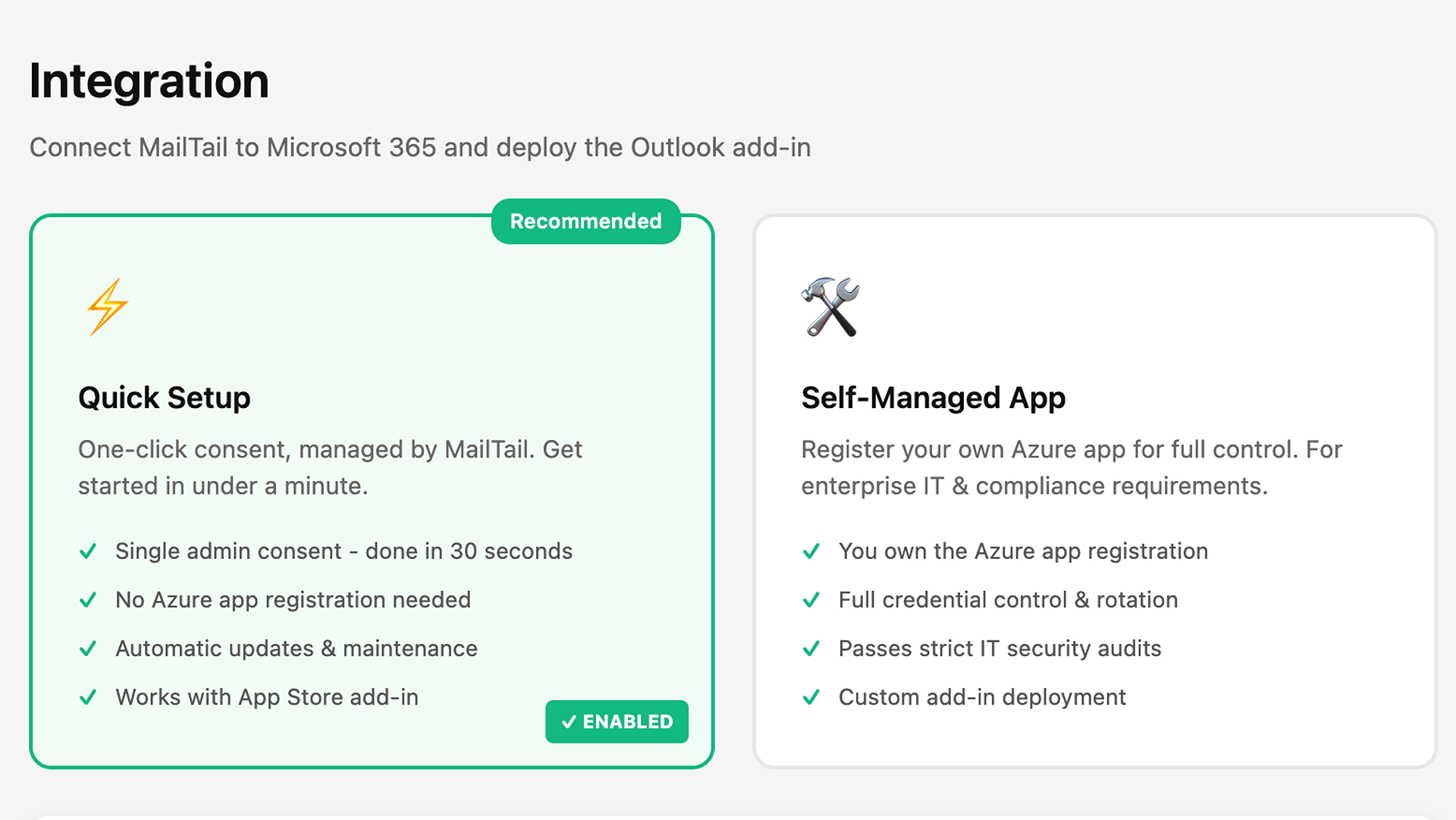Click the Recommended badge
The image size is (1456, 820).
click(x=586, y=221)
